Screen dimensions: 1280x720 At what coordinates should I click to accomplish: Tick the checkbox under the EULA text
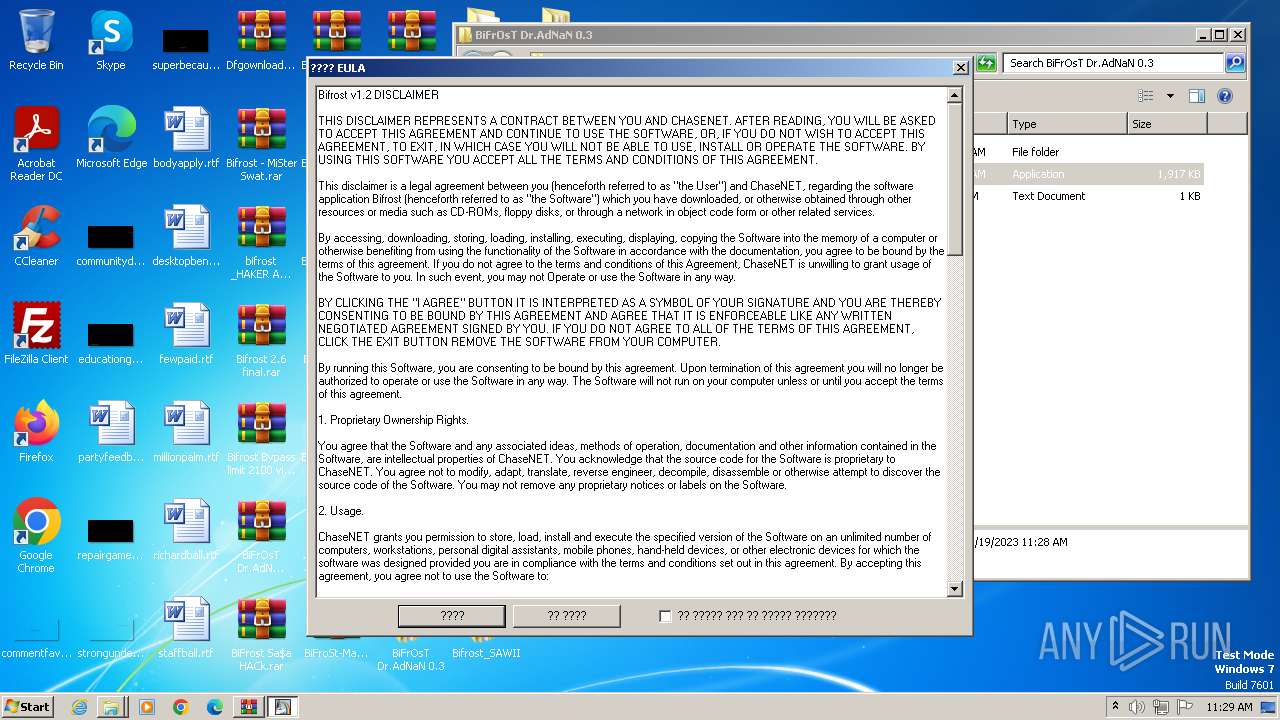(x=665, y=616)
